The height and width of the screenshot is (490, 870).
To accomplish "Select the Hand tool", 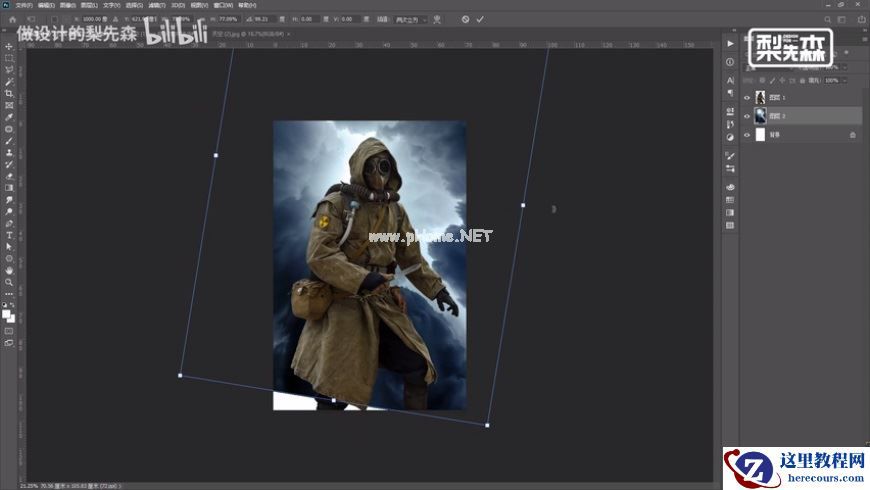I will [x=9, y=270].
